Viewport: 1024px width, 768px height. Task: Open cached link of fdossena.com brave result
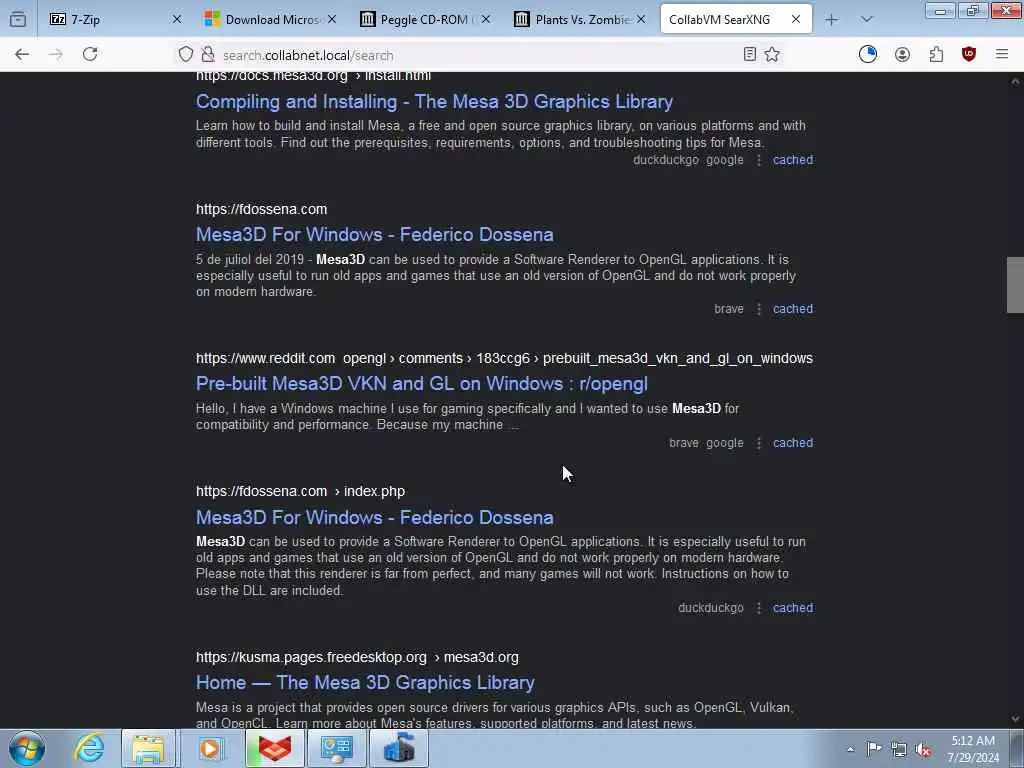pyautogui.click(x=793, y=309)
